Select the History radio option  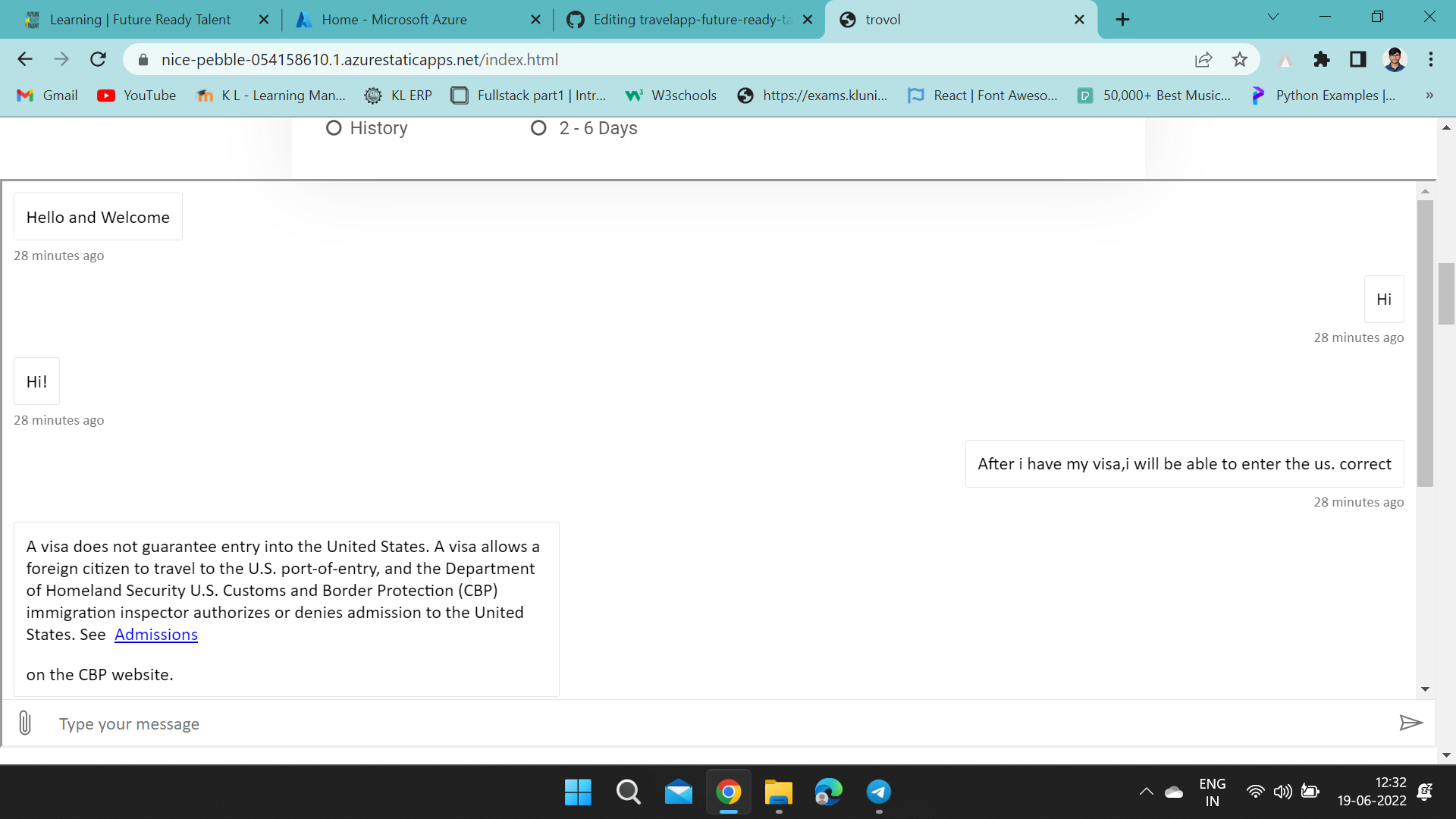point(334,128)
